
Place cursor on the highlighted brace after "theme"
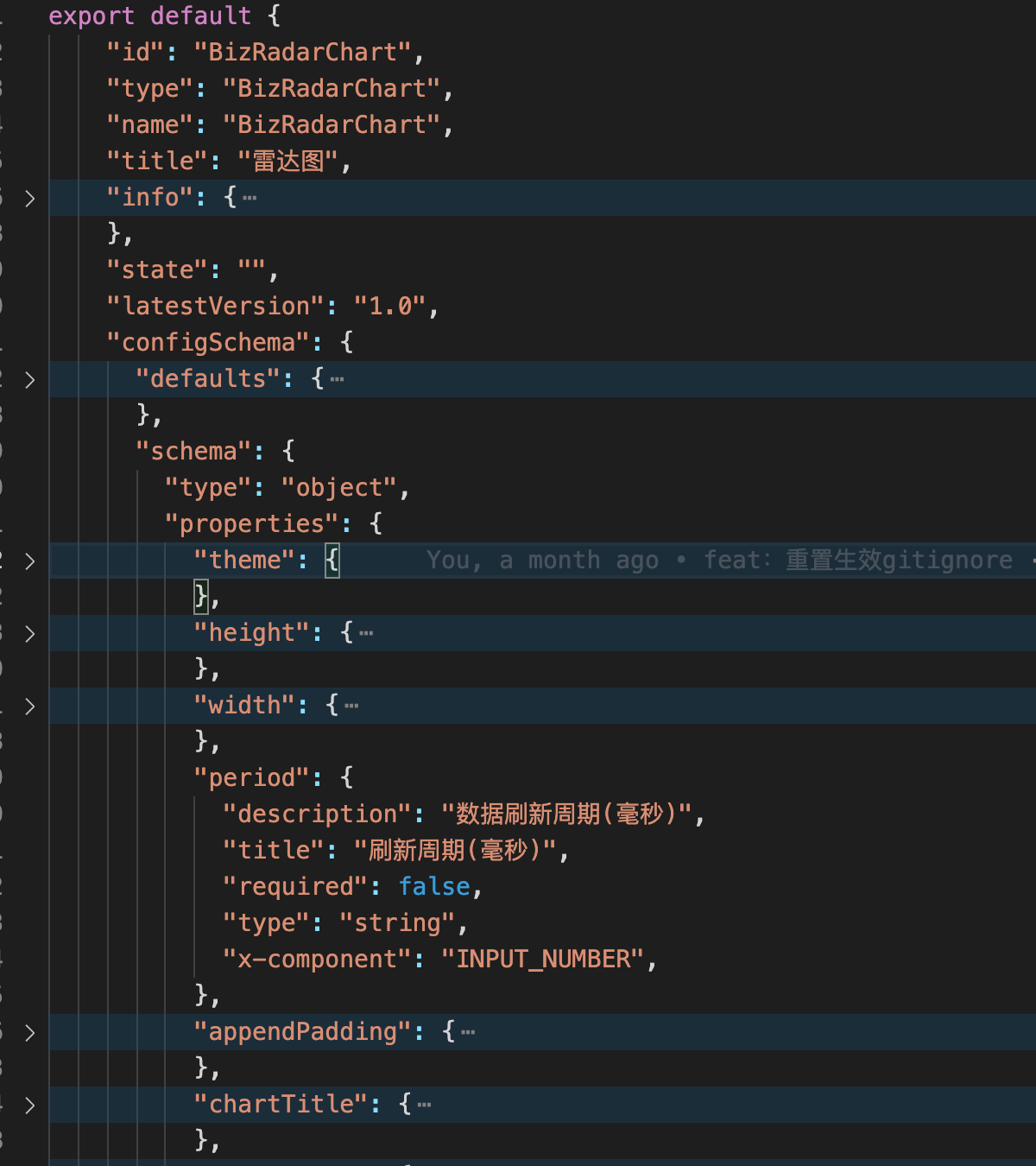point(332,561)
